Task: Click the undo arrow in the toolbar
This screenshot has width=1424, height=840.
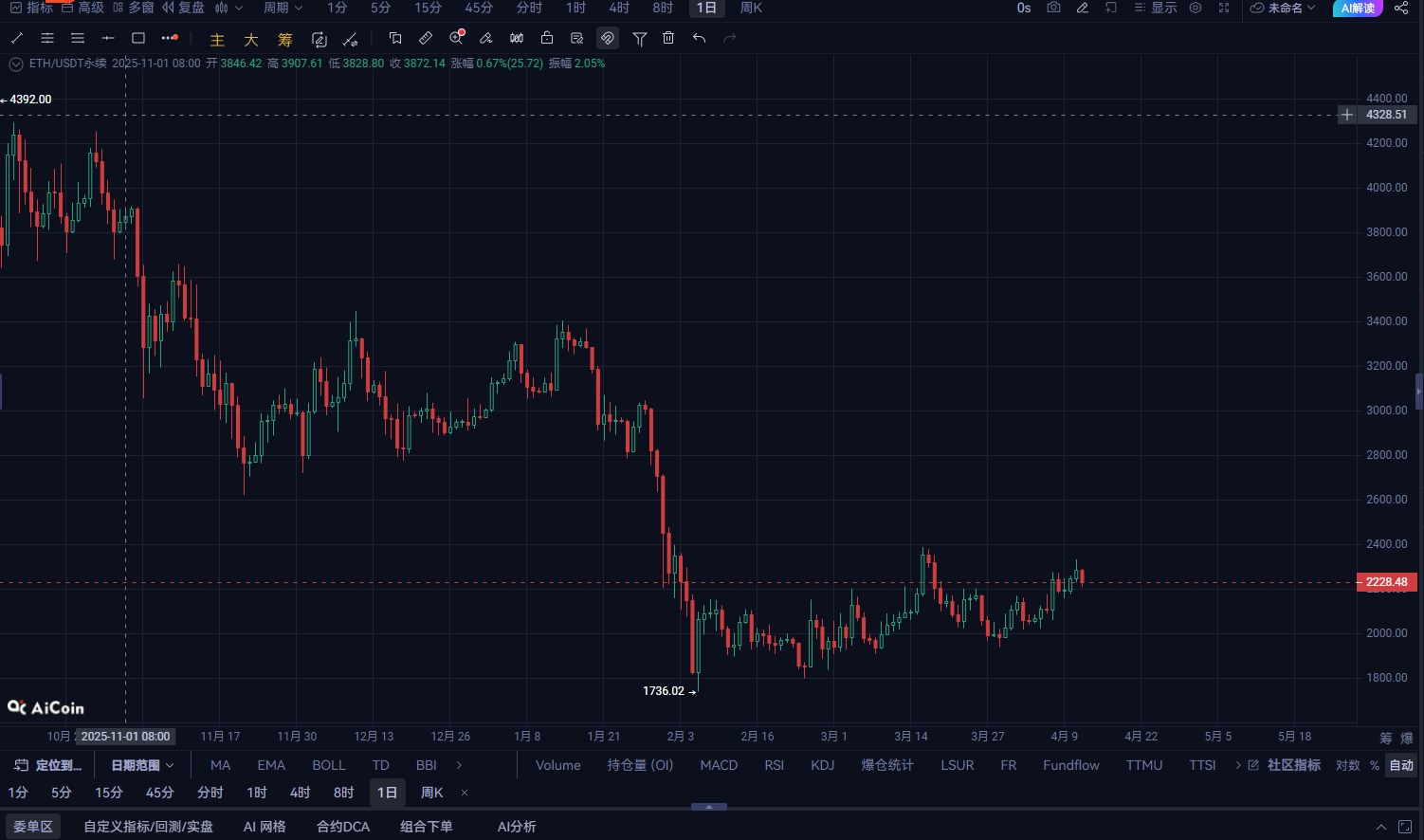Action: [699, 38]
